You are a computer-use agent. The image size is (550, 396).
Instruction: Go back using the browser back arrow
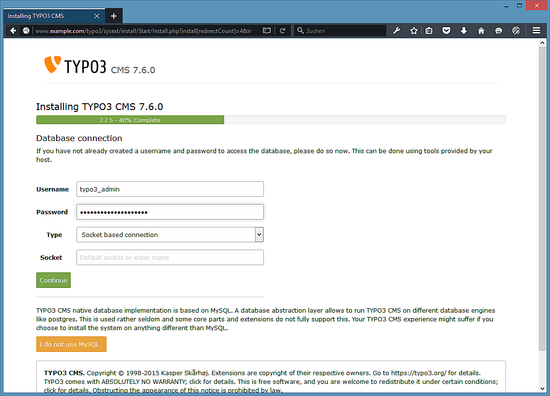coord(13,31)
